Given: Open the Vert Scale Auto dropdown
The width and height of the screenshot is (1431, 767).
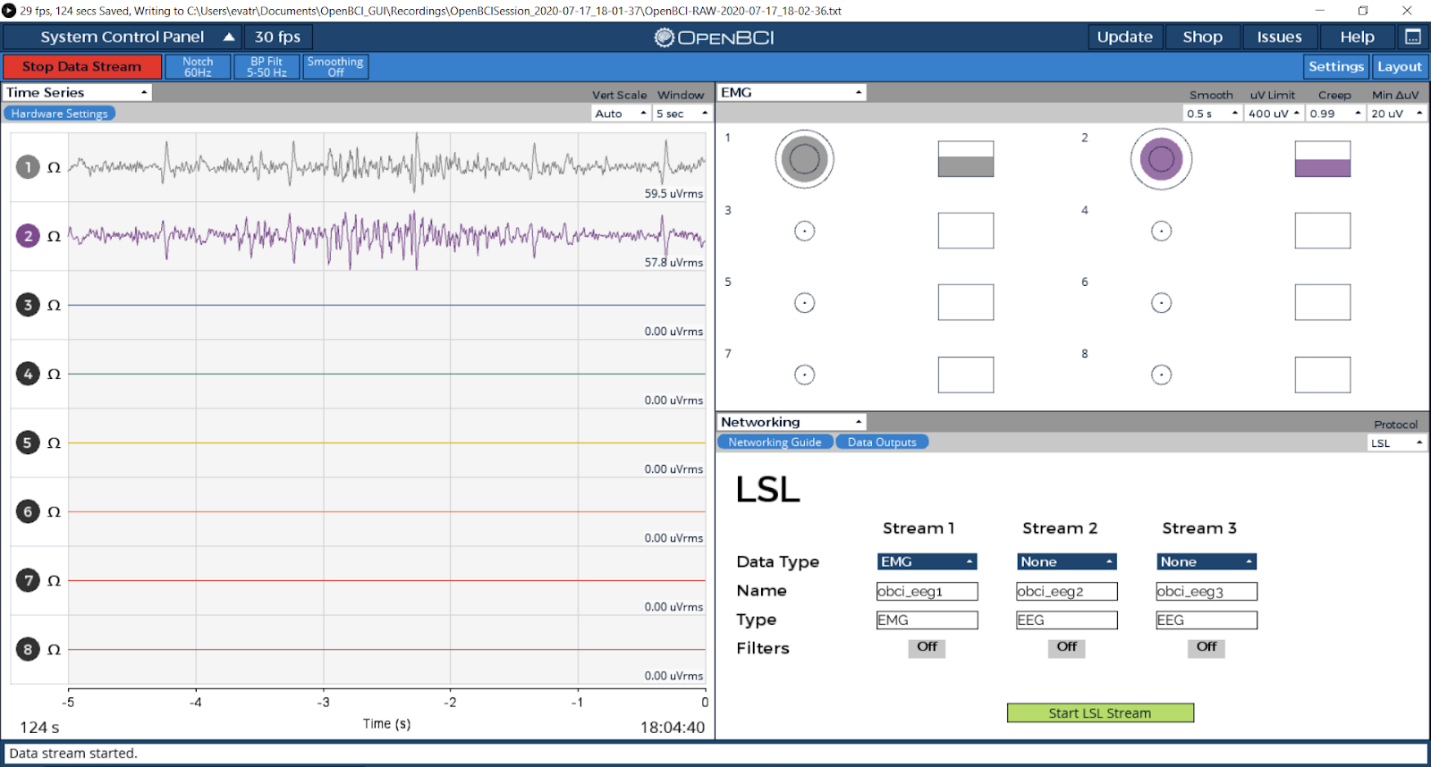Looking at the screenshot, I should [x=620, y=114].
